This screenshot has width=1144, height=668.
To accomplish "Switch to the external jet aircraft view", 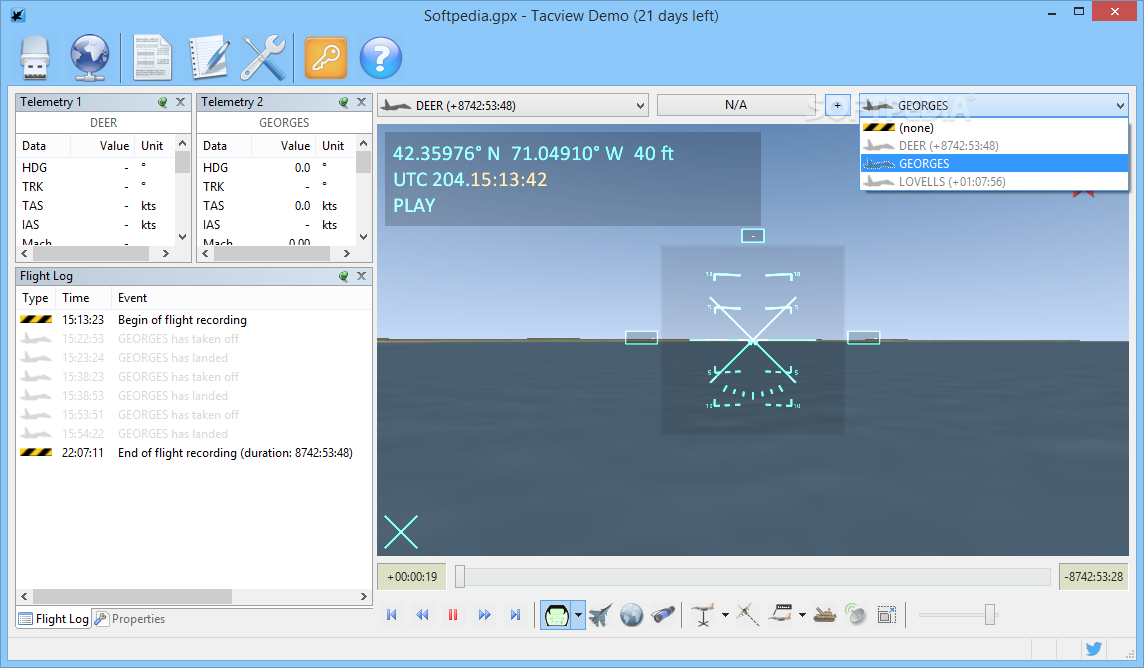I will pos(600,615).
